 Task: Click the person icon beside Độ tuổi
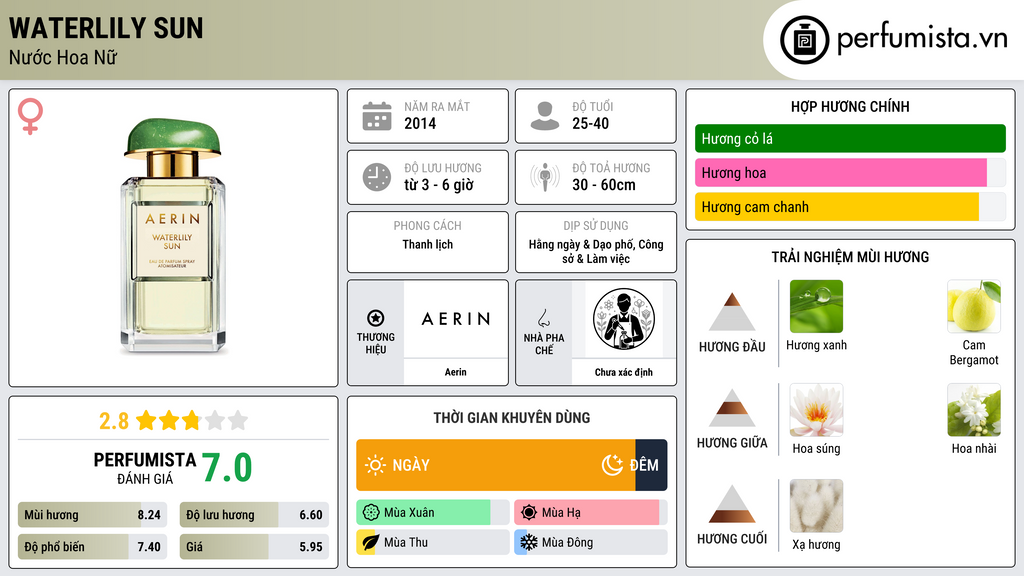click(x=545, y=116)
